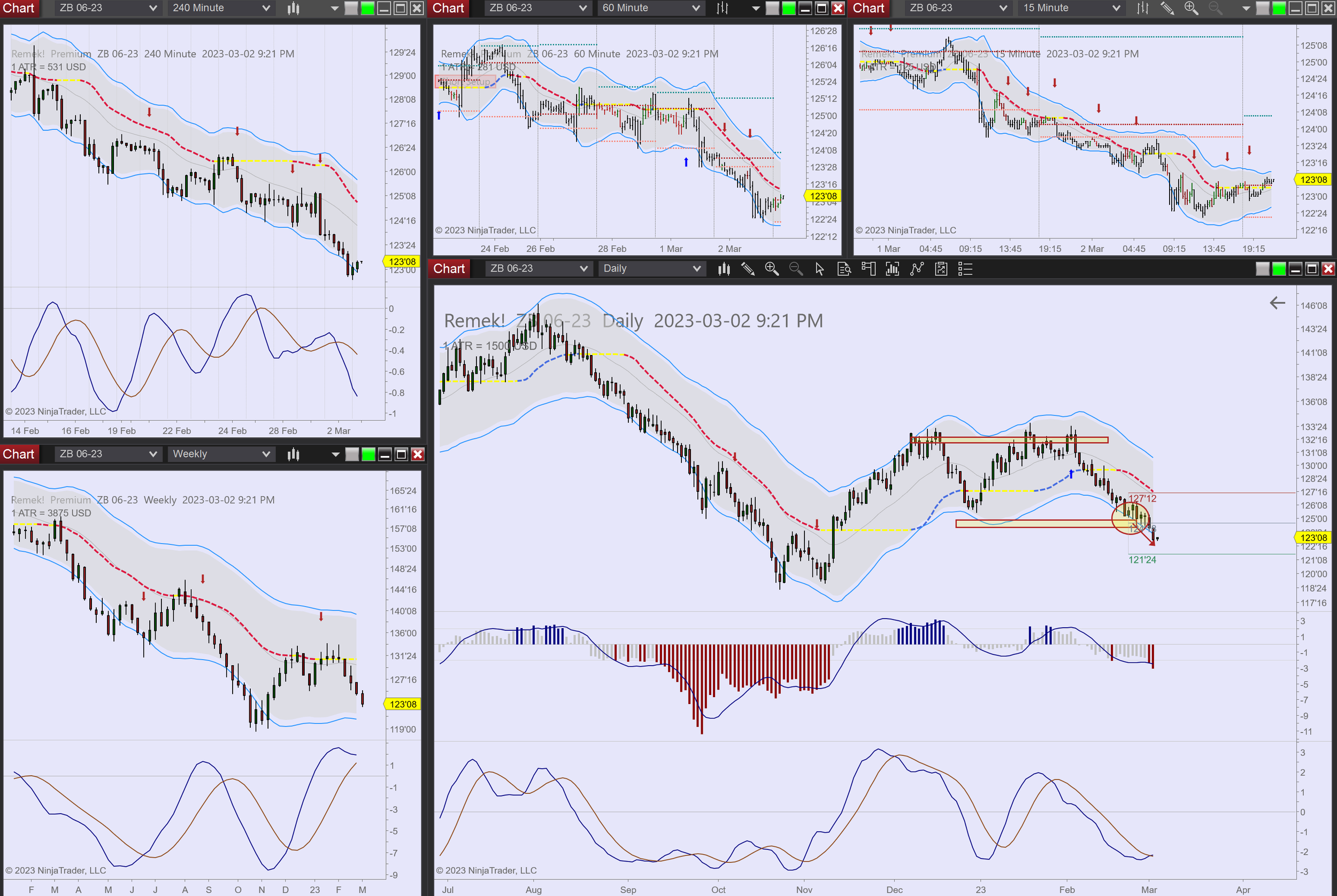Screen dimensions: 1337x896
Task: Expand the 240 Minute interval dropdown
Action: click(x=266, y=8)
